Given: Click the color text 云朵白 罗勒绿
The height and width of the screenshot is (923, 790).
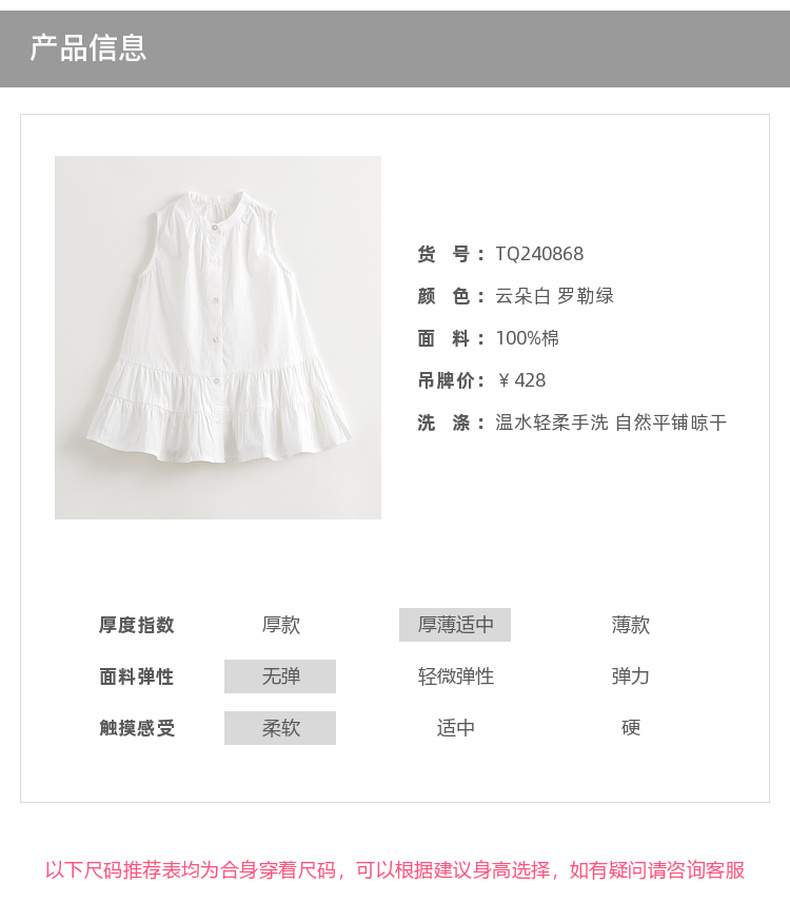Looking at the screenshot, I should click(x=555, y=296).
